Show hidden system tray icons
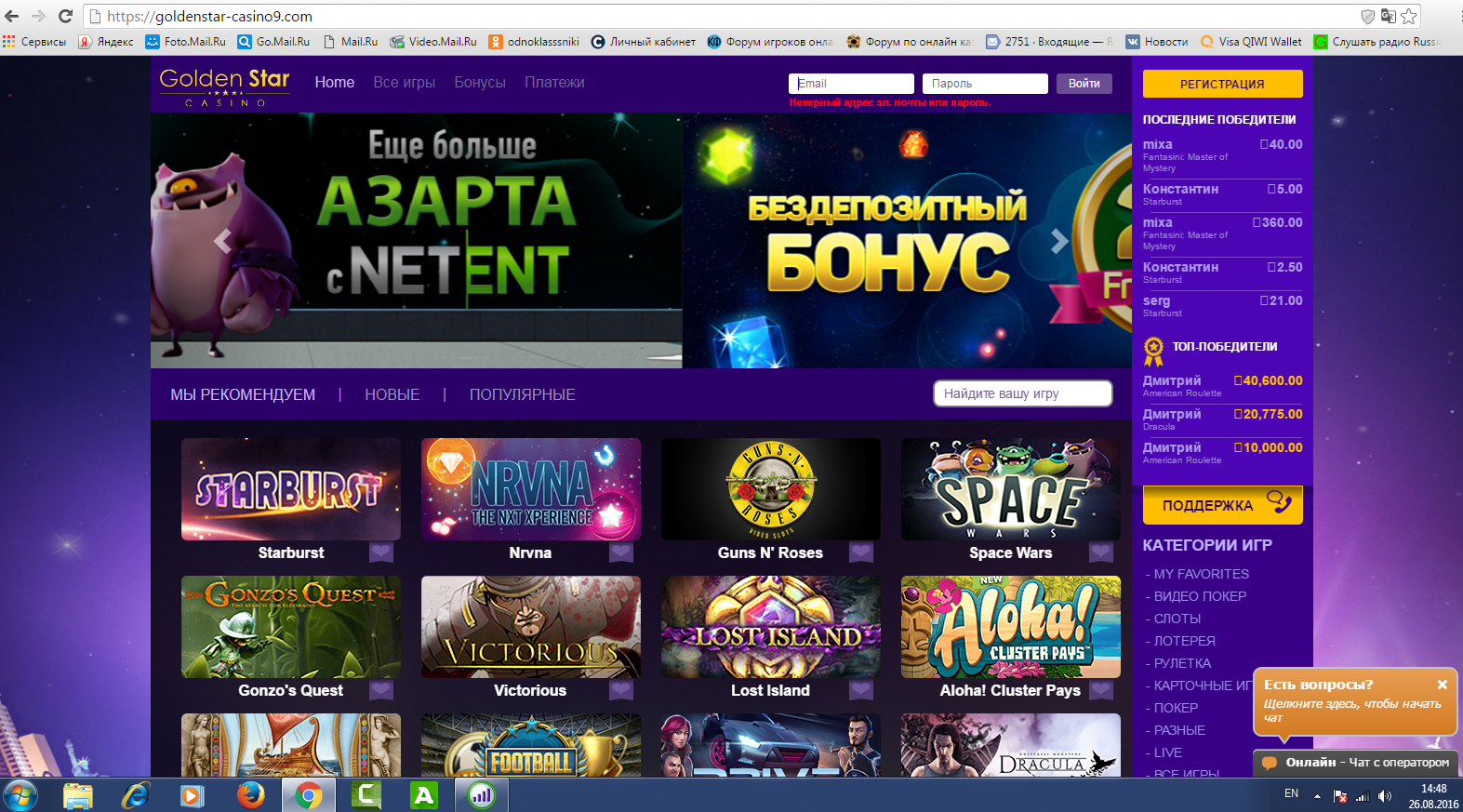Viewport: 1463px width, 812px height. [x=1317, y=796]
